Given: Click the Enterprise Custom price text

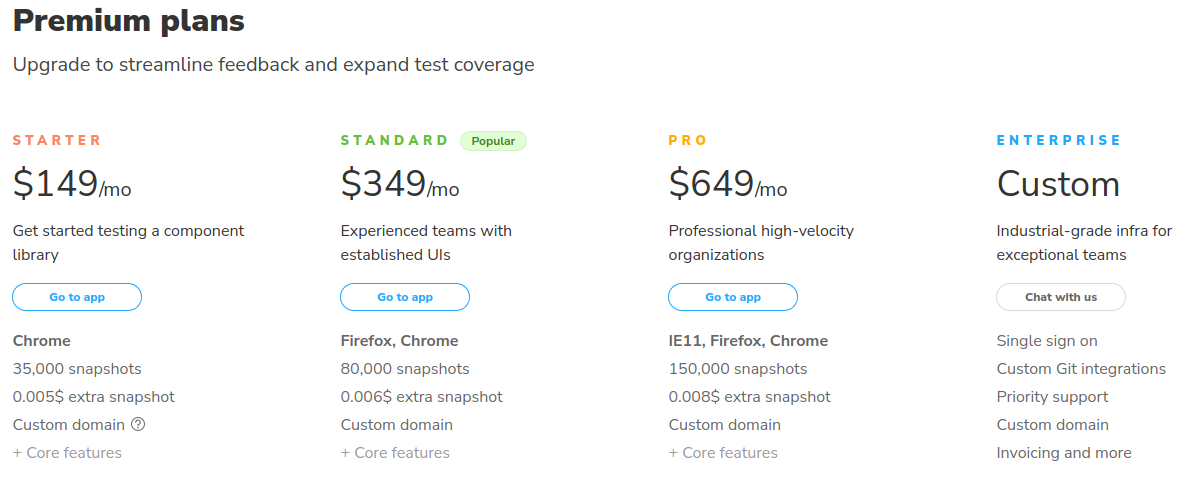Looking at the screenshot, I should tap(1058, 185).
